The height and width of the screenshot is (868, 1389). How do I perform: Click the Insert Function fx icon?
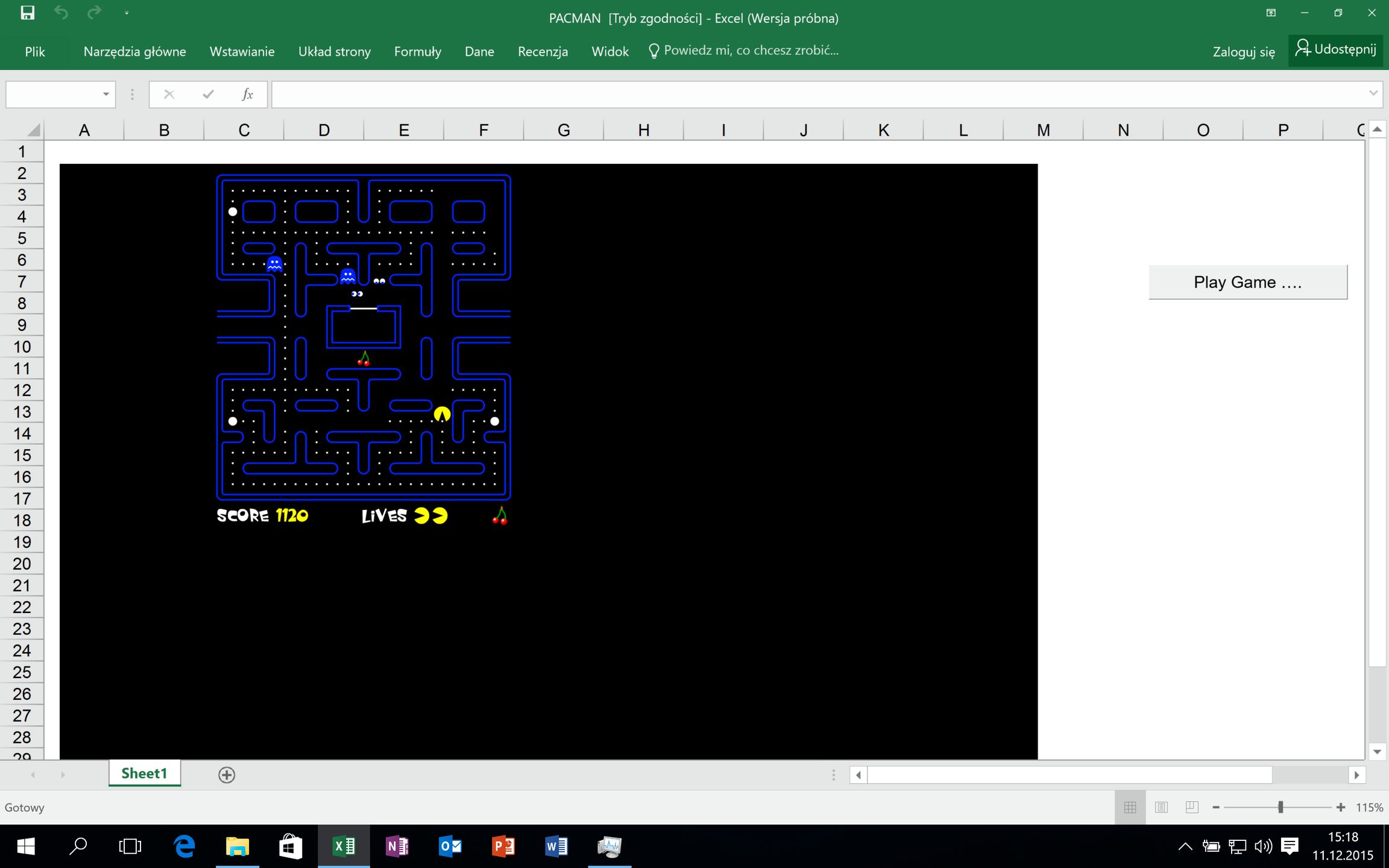pos(247,95)
